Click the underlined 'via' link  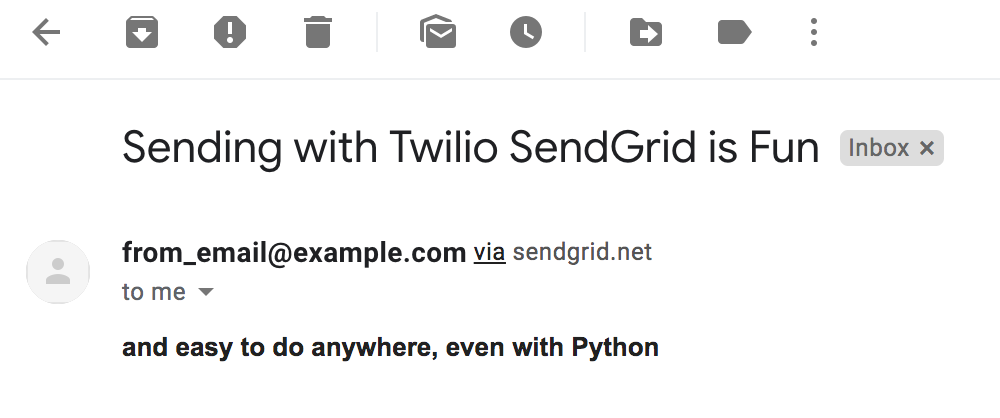pos(489,253)
